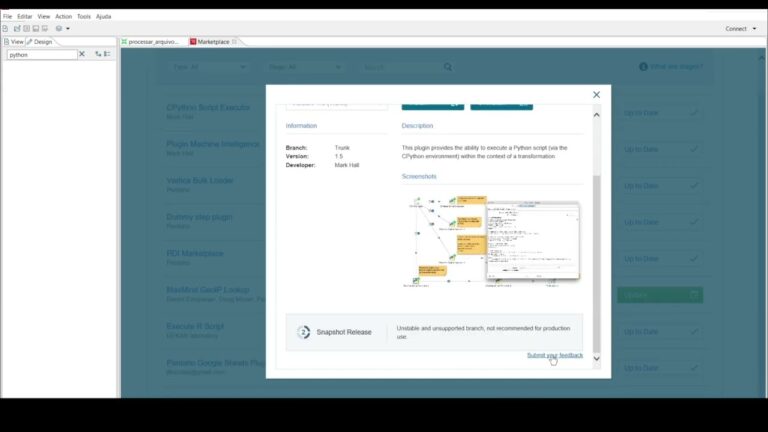Click the Mark Hall developer value
768x432 pixels.
(347, 165)
